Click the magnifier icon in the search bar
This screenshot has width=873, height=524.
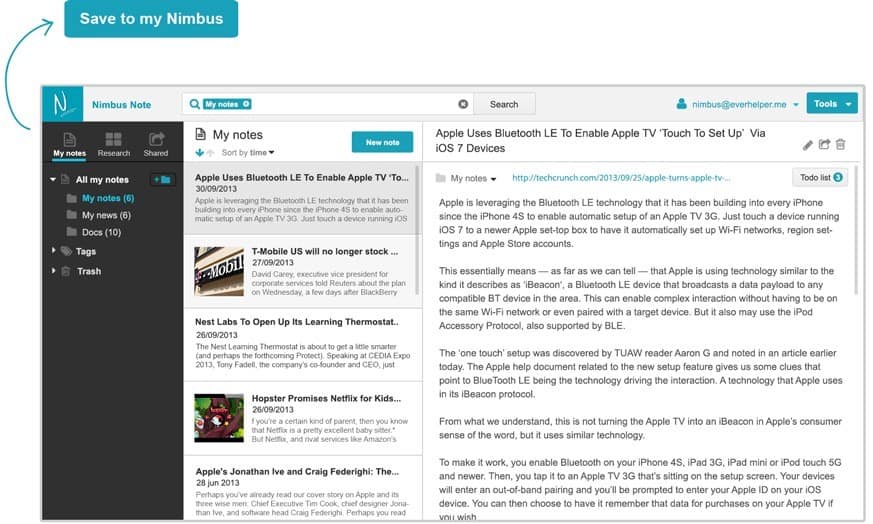click(x=194, y=104)
